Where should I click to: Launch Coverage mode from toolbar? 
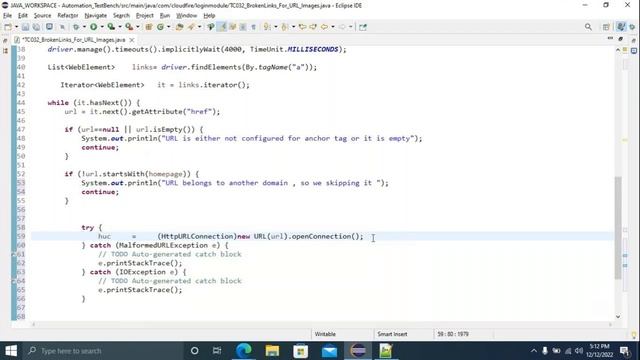[111, 27]
